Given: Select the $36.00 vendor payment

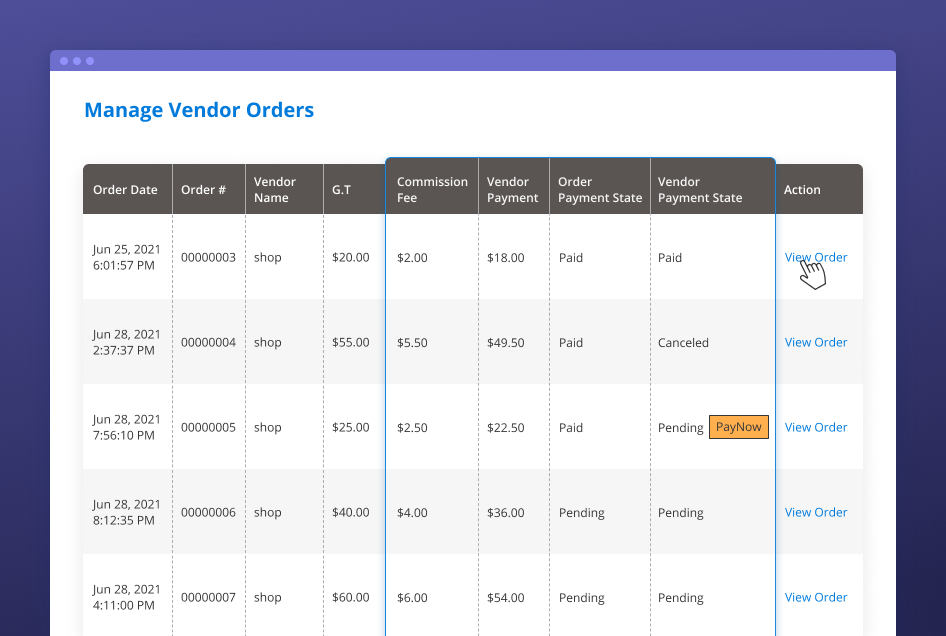Looking at the screenshot, I should (x=506, y=513).
